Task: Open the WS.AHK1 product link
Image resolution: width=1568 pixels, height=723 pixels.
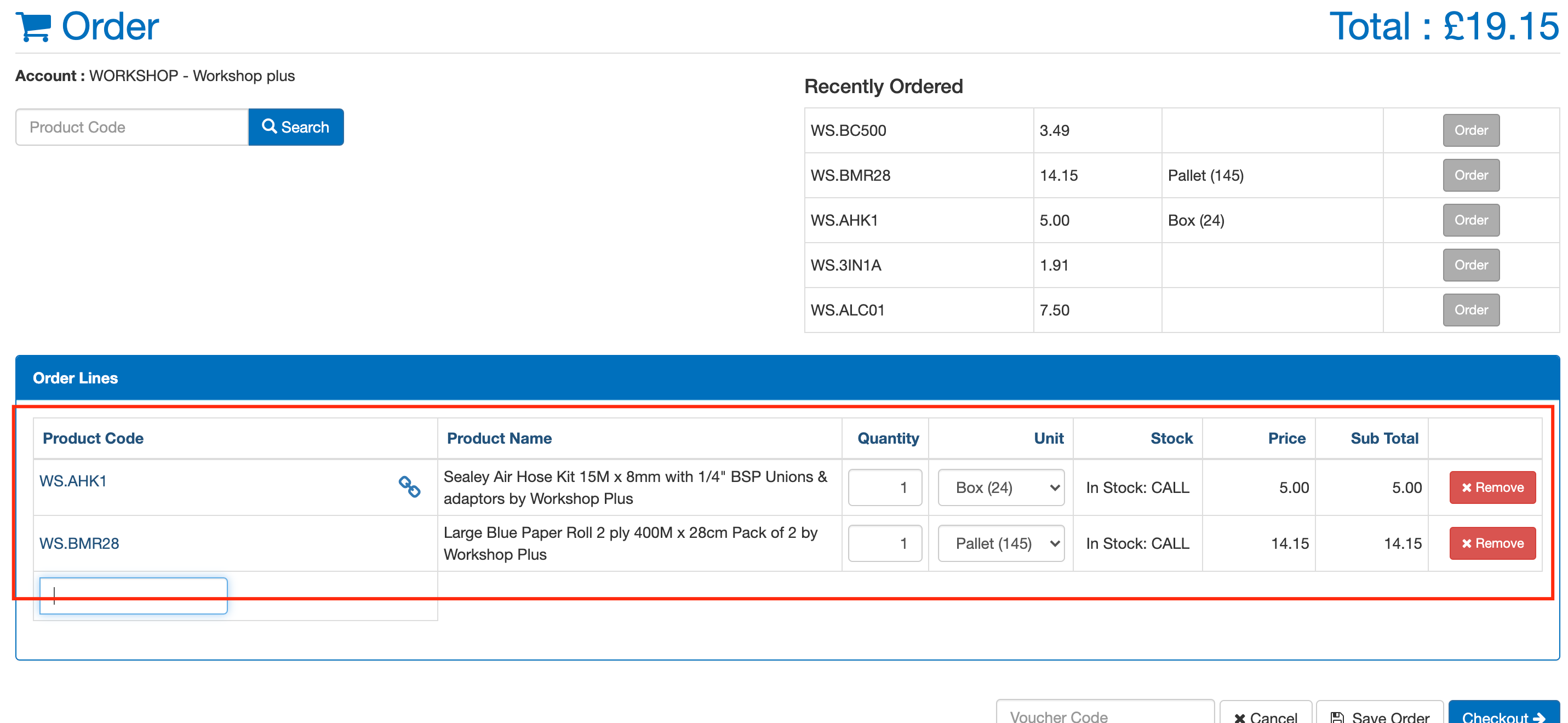Action: click(73, 481)
